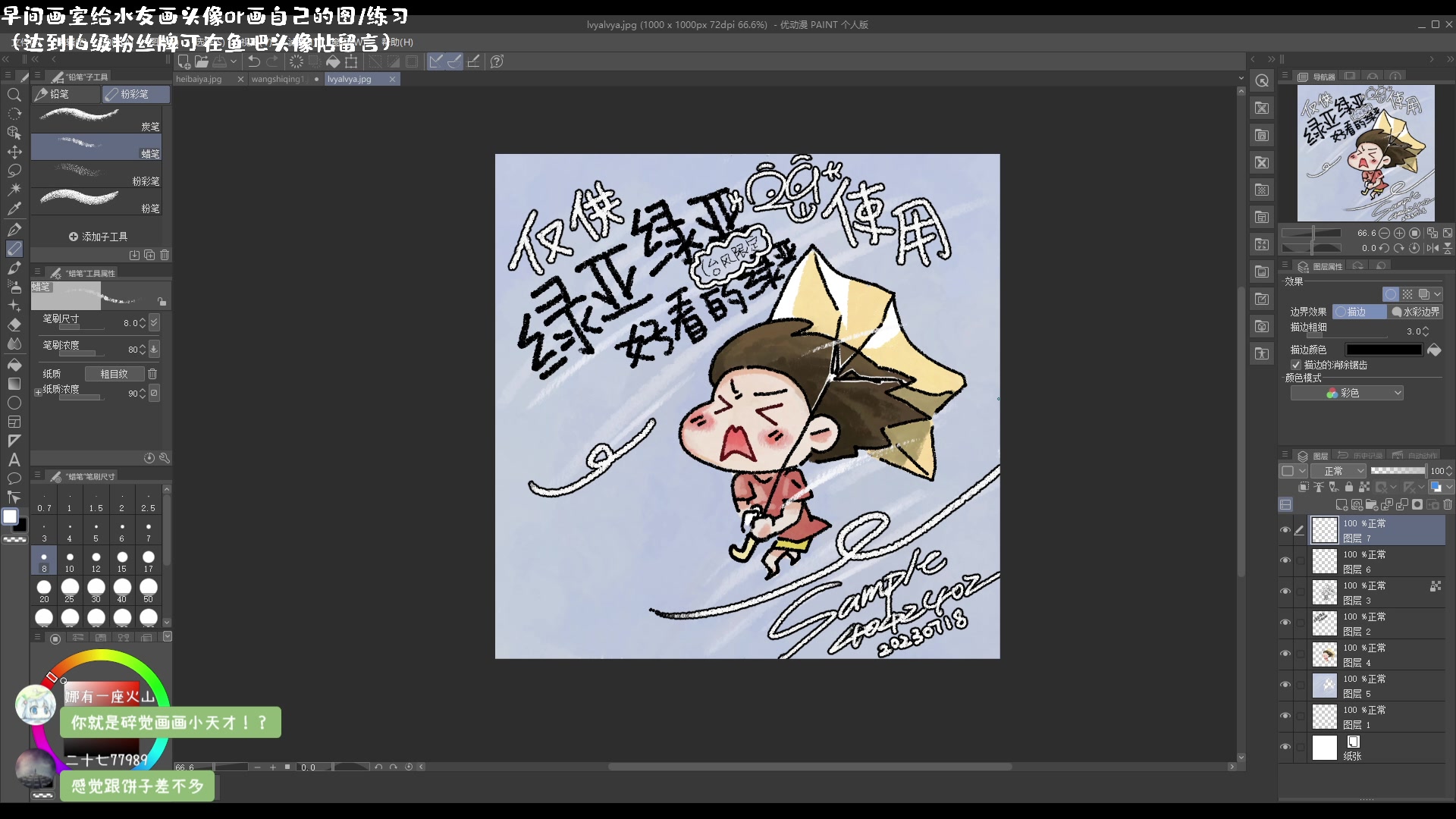The height and width of the screenshot is (819, 1456).
Task: Select the Eyedropper tool
Action: click(x=14, y=209)
